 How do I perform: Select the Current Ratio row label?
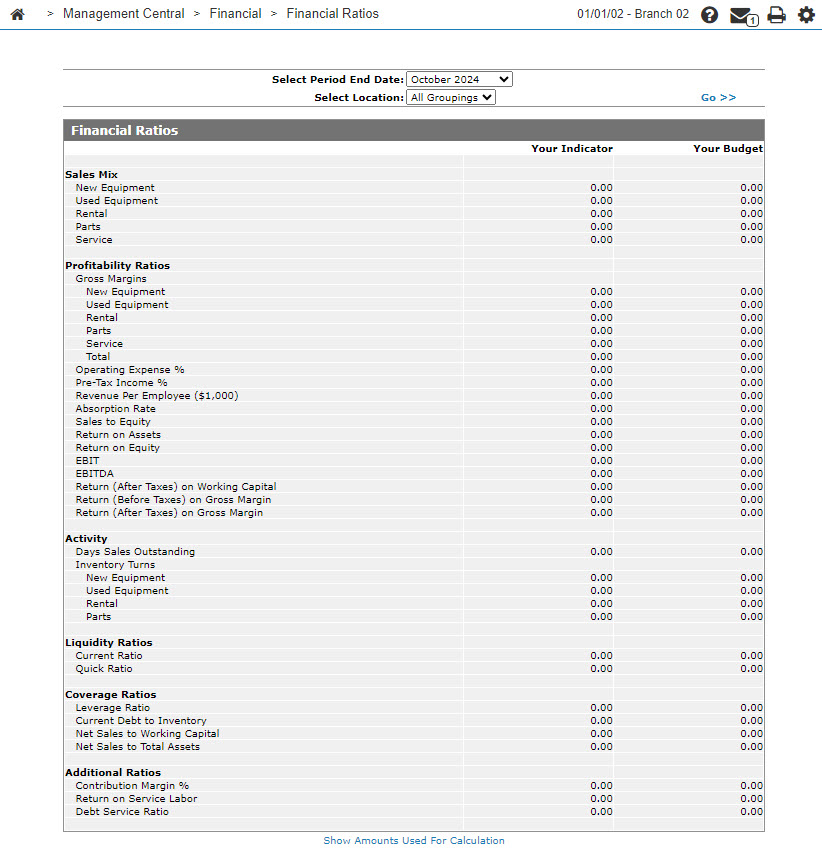109,656
